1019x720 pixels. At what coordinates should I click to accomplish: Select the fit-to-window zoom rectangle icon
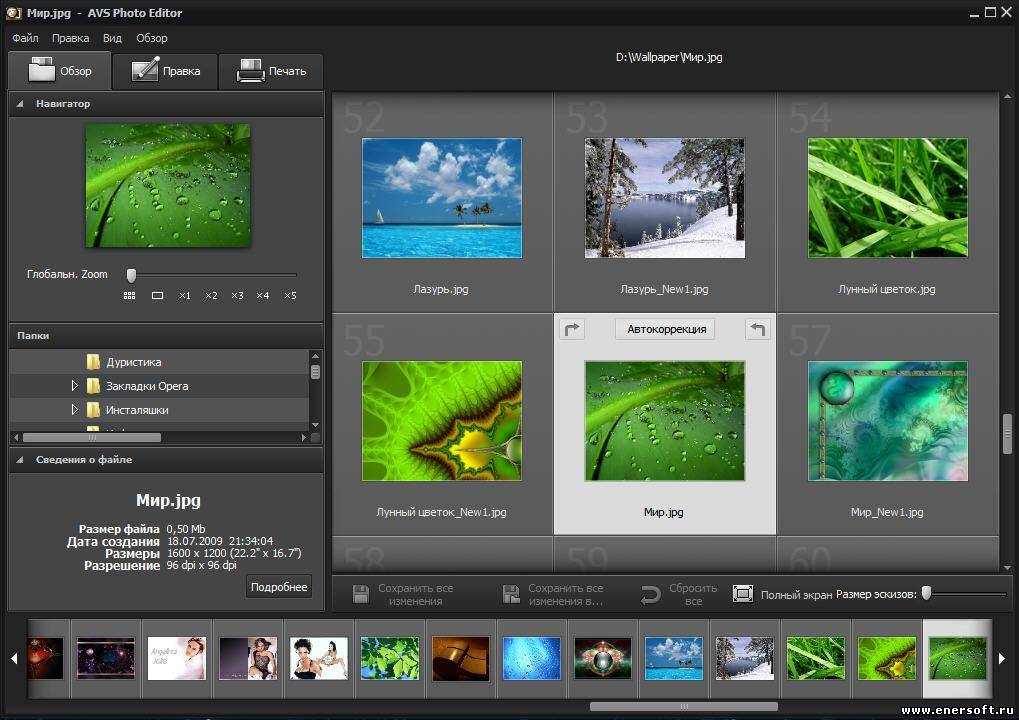click(157, 296)
